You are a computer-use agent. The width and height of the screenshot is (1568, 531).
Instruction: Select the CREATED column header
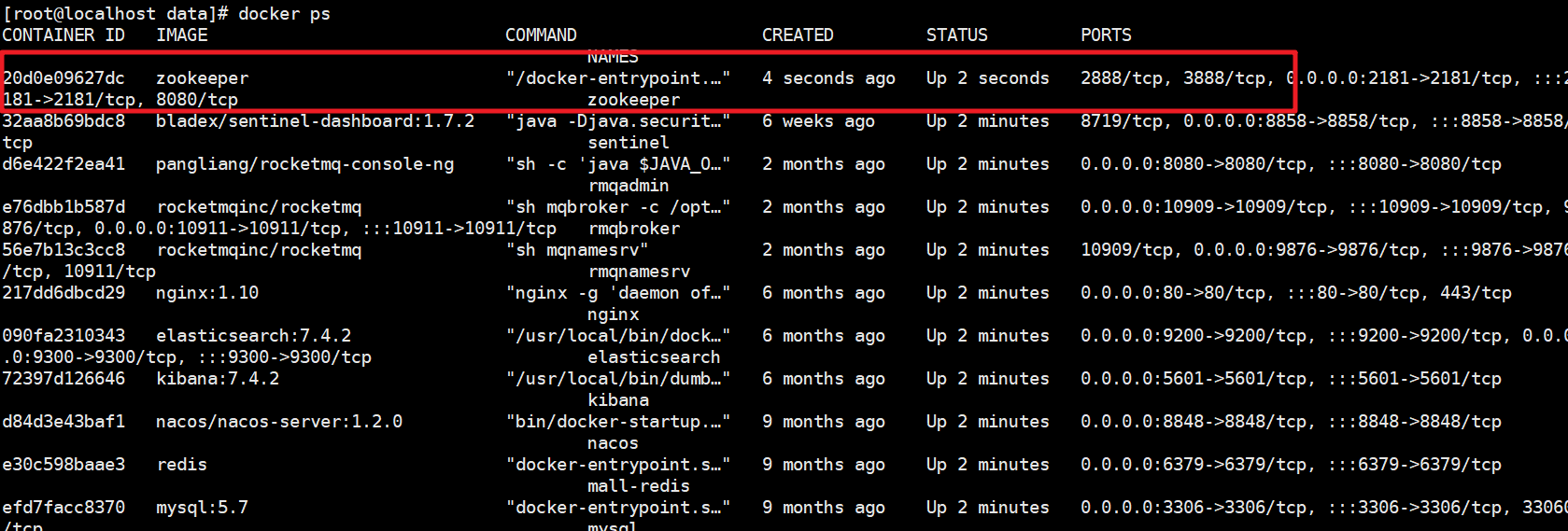click(798, 35)
